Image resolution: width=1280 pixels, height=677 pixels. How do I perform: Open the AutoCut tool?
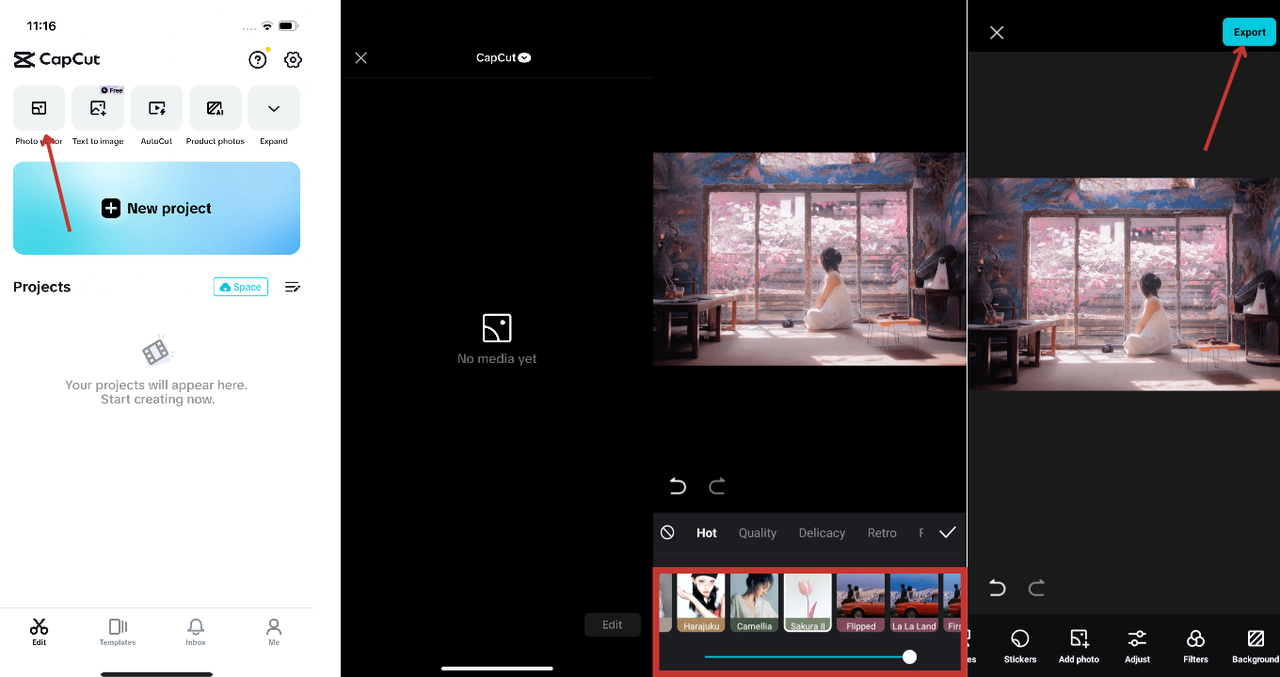[156, 108]
